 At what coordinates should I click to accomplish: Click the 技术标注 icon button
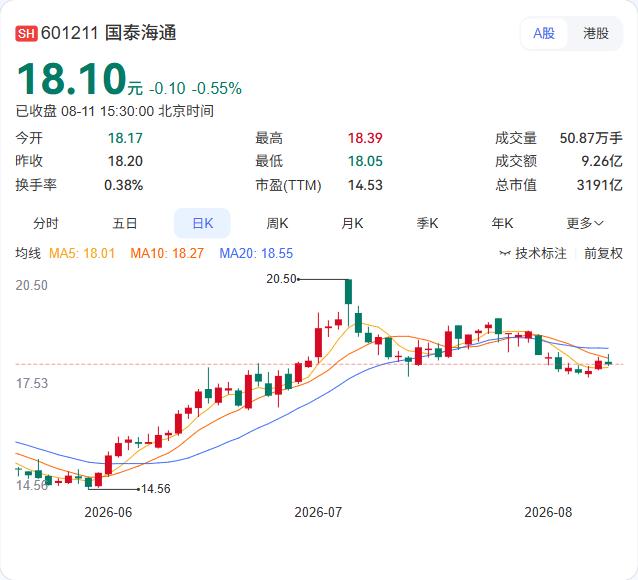point(533,253)
